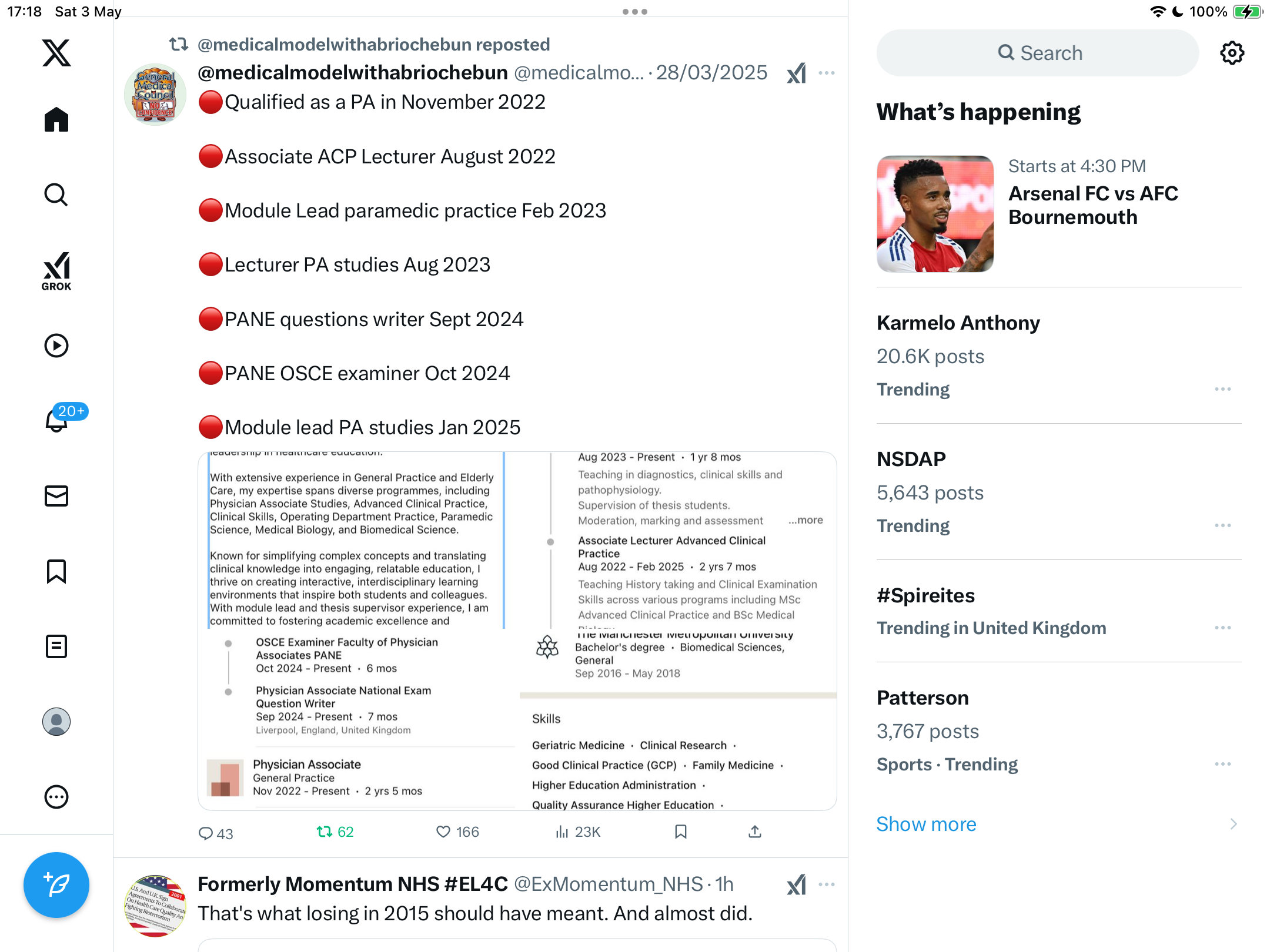
Task: Open more options for Karmelo Anthony trend
Action: pos(1223,389)
